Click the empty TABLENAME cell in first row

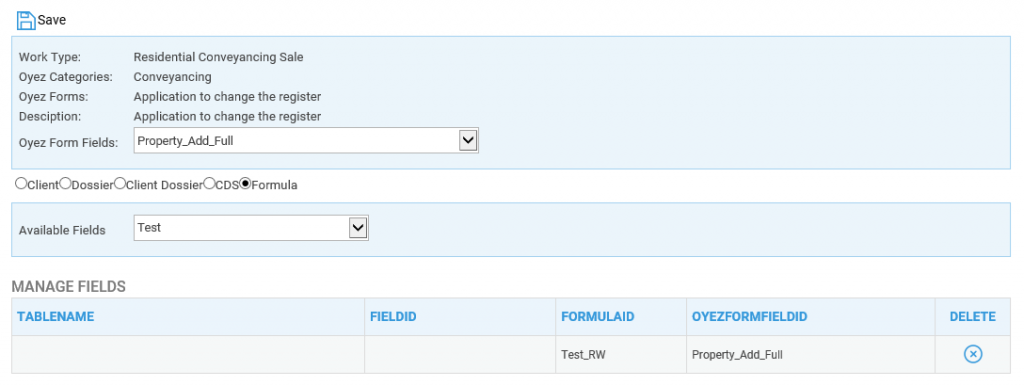(188, 355)
